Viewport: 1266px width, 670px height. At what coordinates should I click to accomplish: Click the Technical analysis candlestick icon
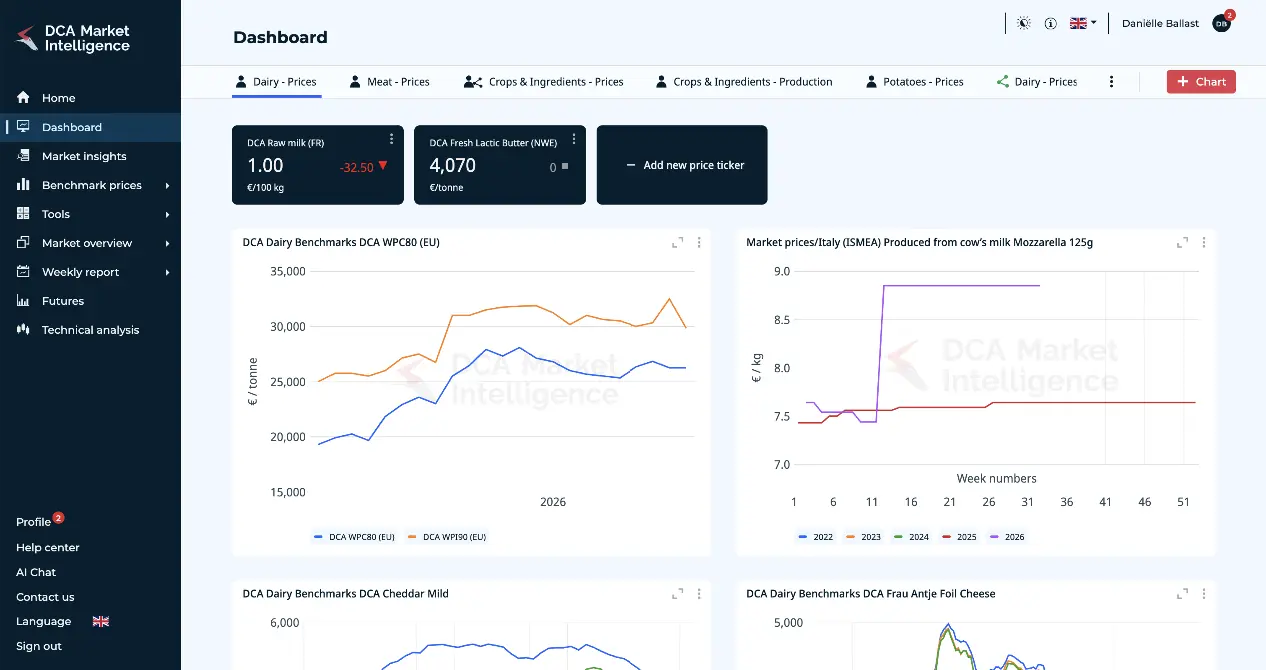point(23,330)
